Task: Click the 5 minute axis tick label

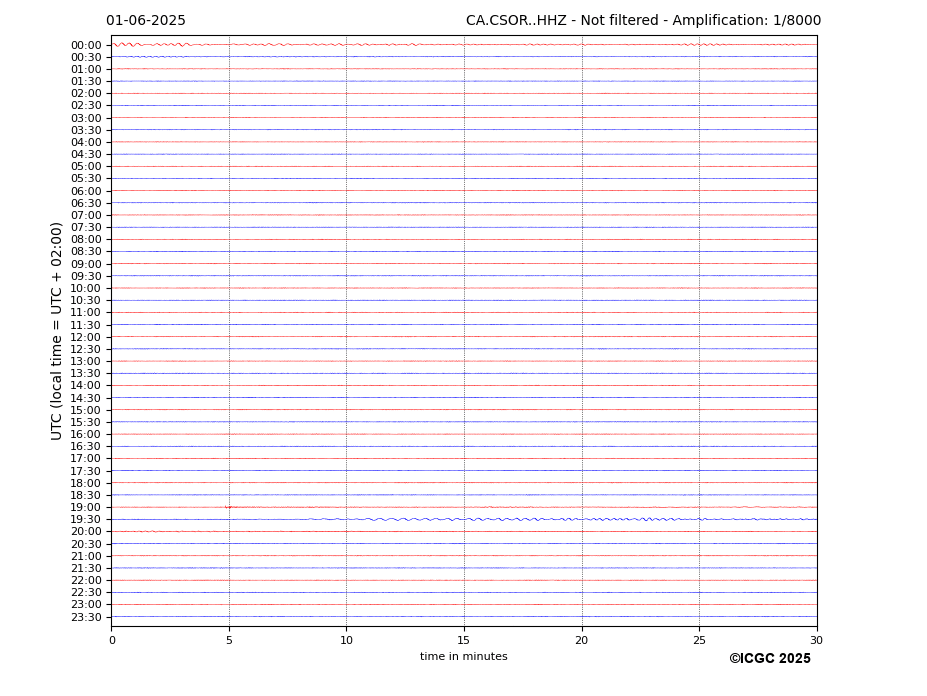Action: coord(229,640)
